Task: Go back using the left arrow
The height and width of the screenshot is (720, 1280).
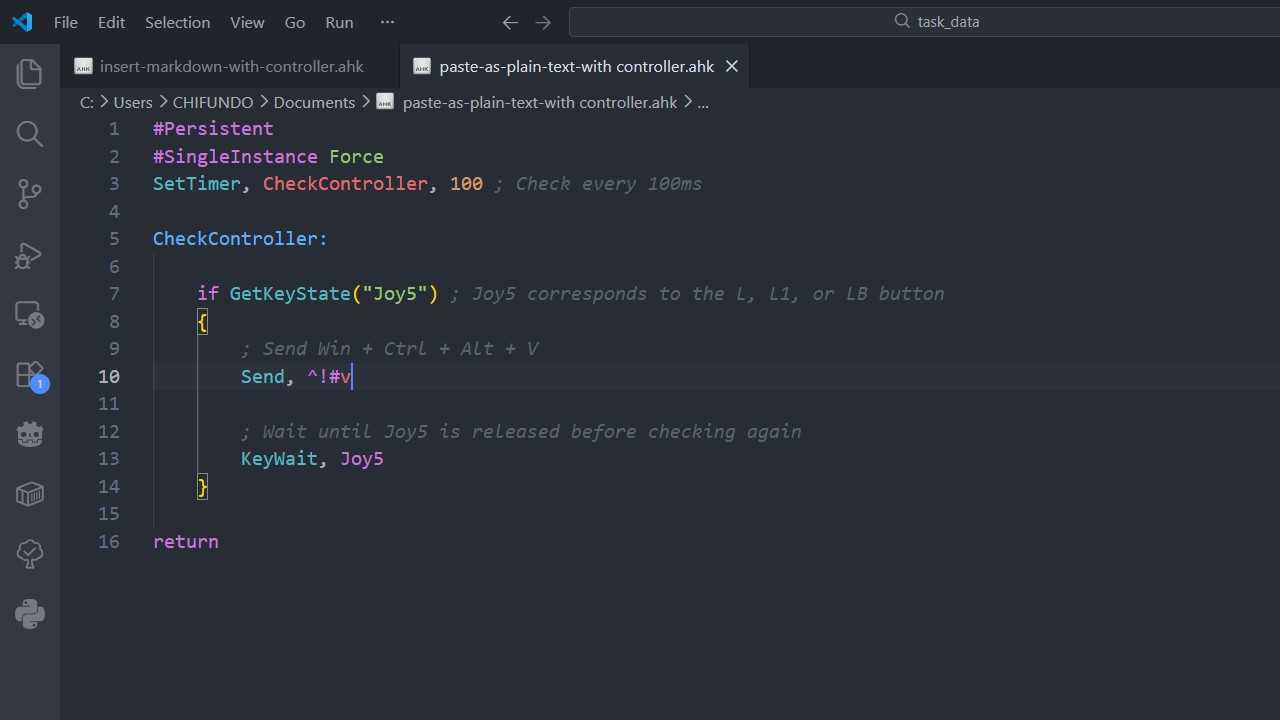Action: [x=510, y=22]
